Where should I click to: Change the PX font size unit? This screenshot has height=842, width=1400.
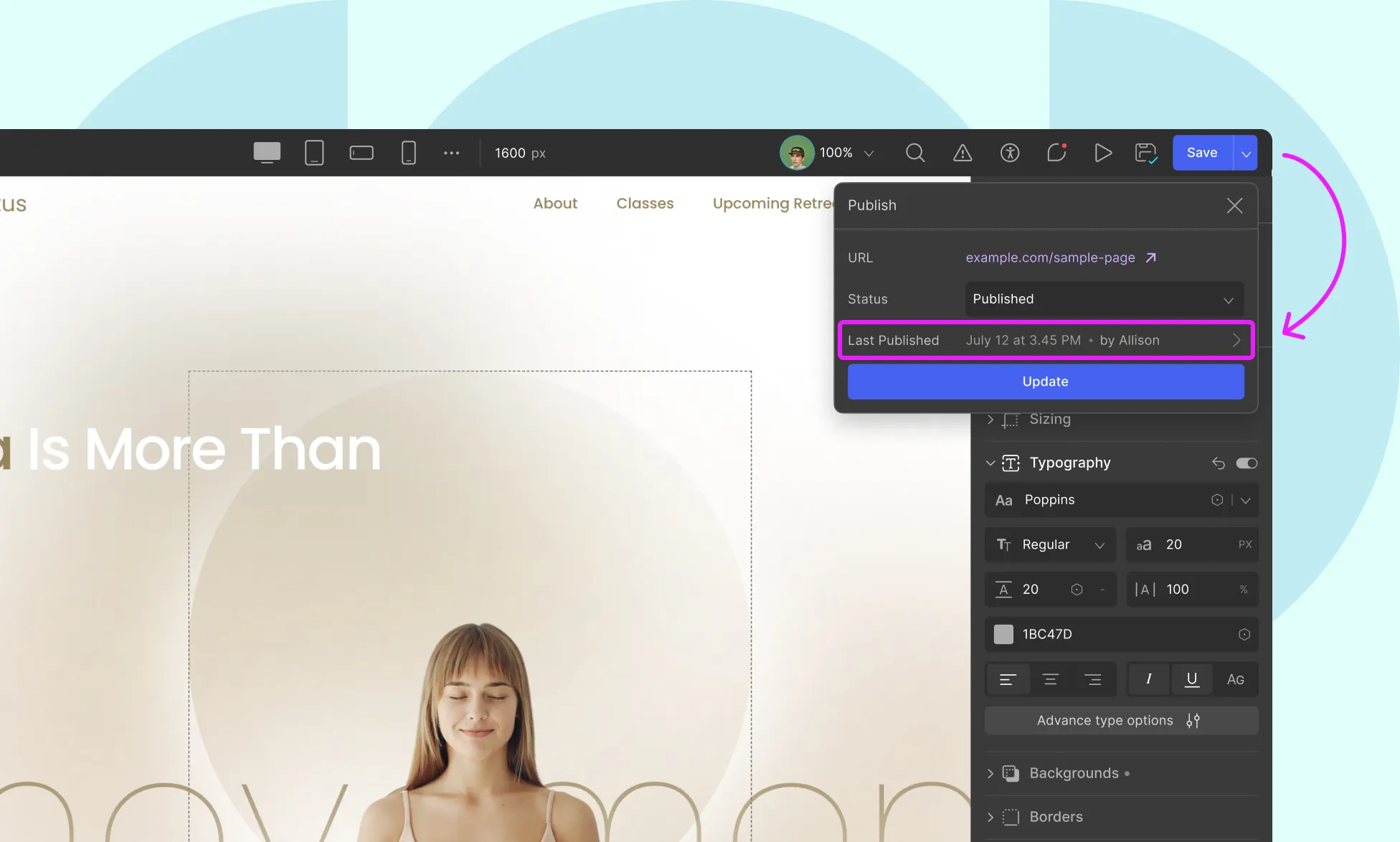1245,544
